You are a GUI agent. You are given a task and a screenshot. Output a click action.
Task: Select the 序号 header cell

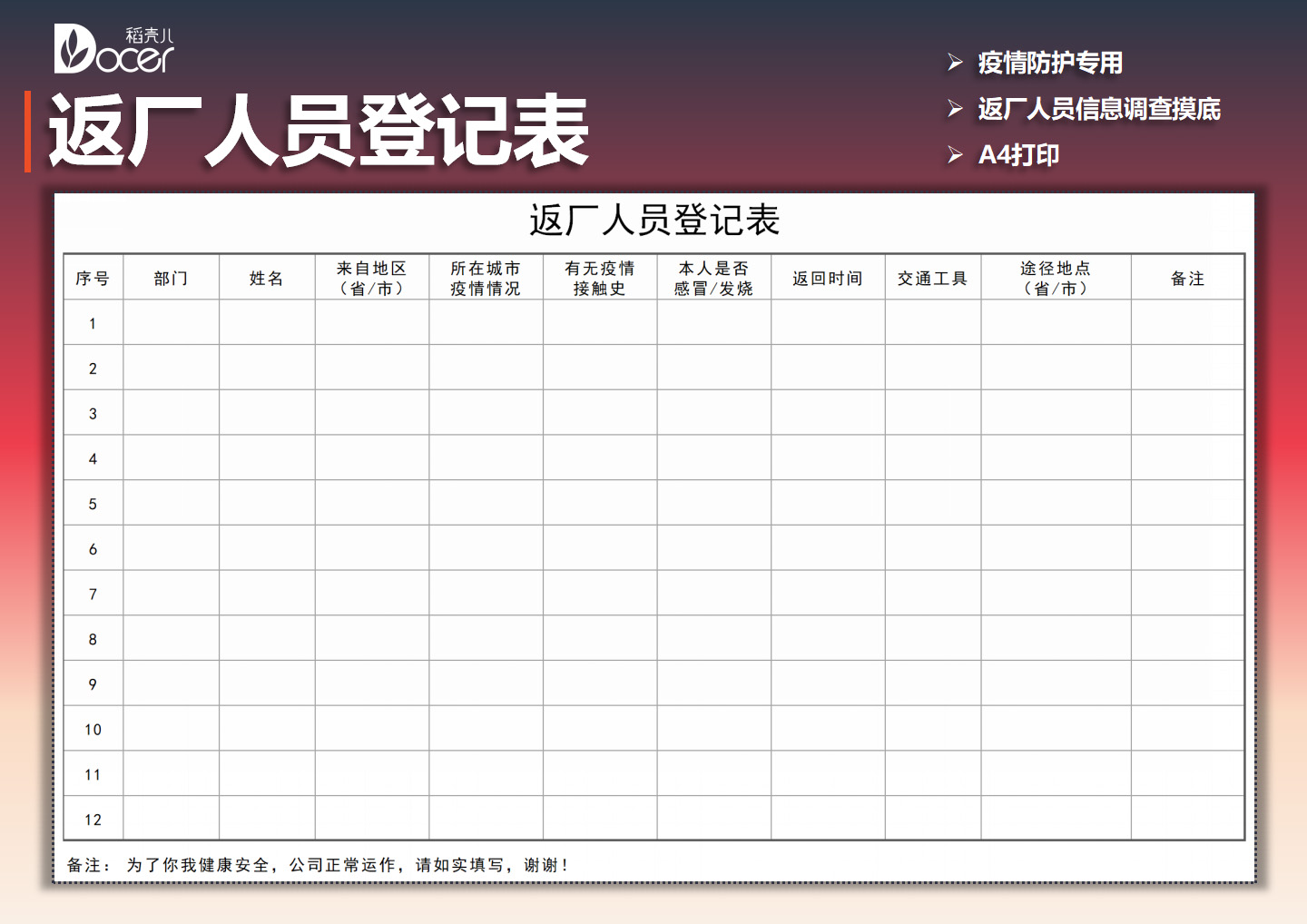click(92, 278)
